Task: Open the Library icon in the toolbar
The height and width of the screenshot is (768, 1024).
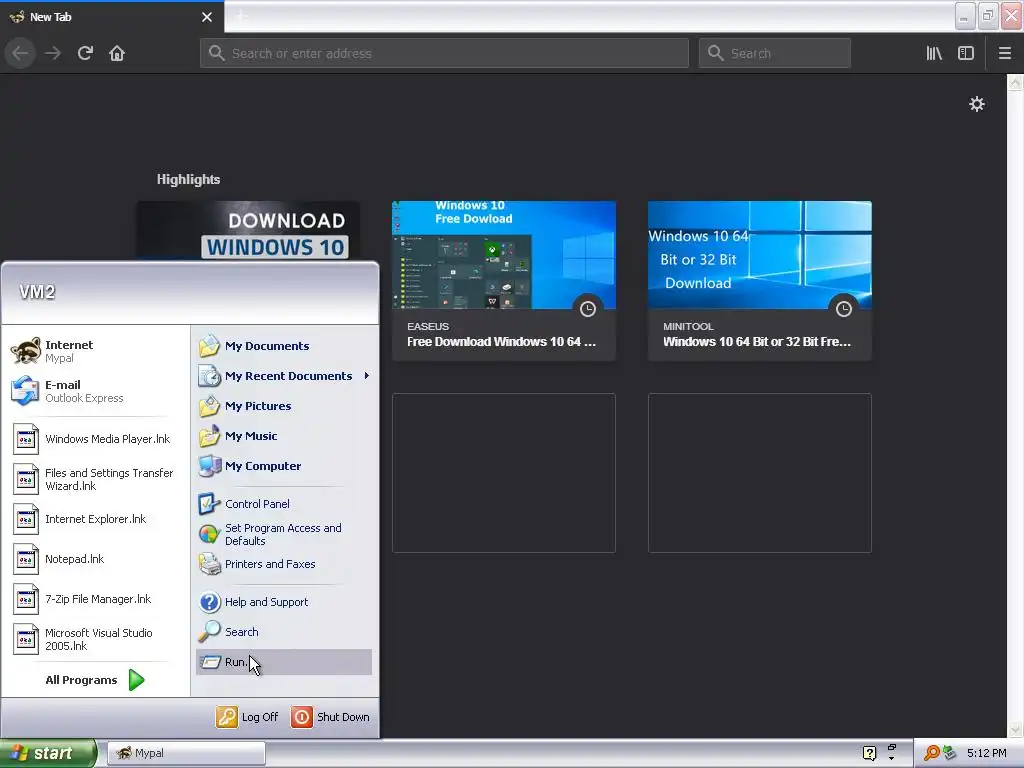Action: pos(934,53)
